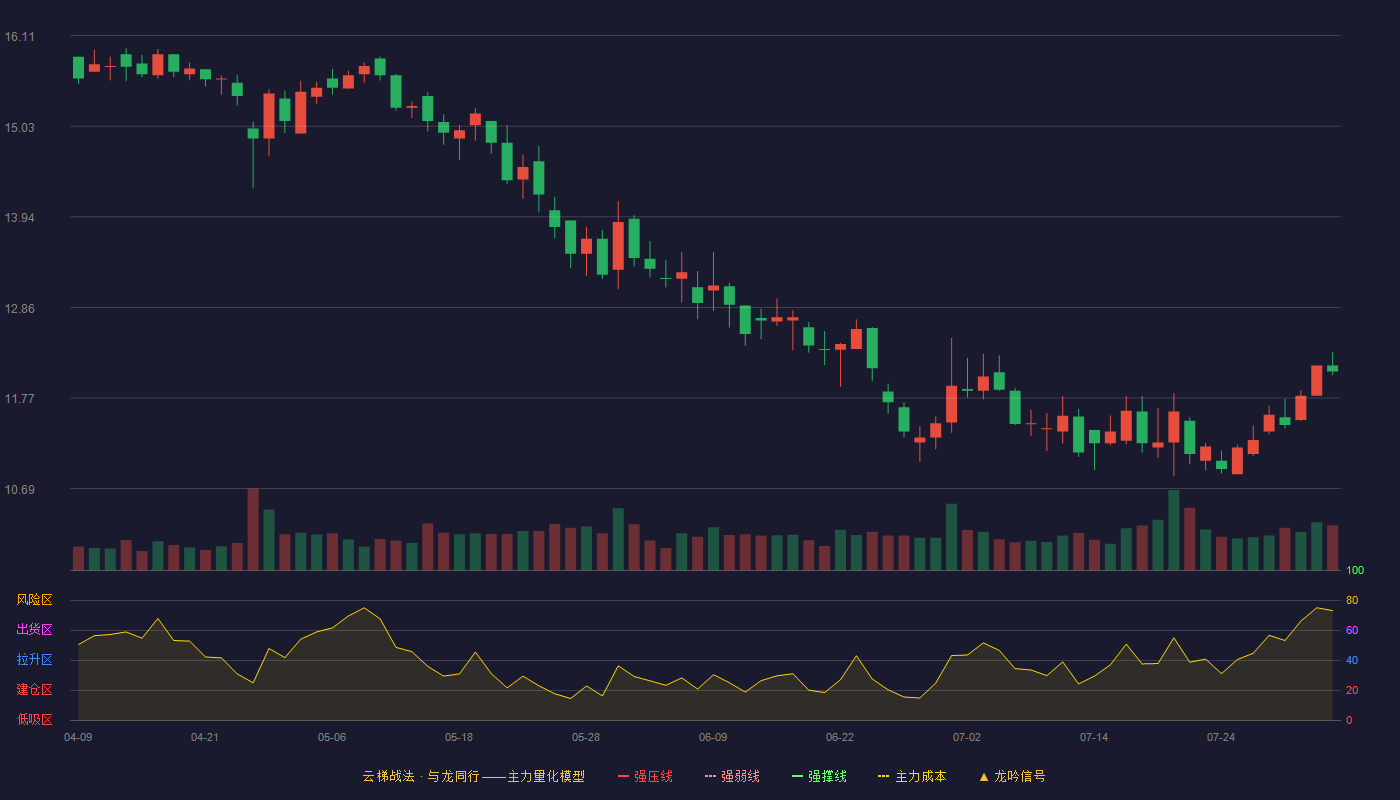Click the 07-14 date label

1094,737
